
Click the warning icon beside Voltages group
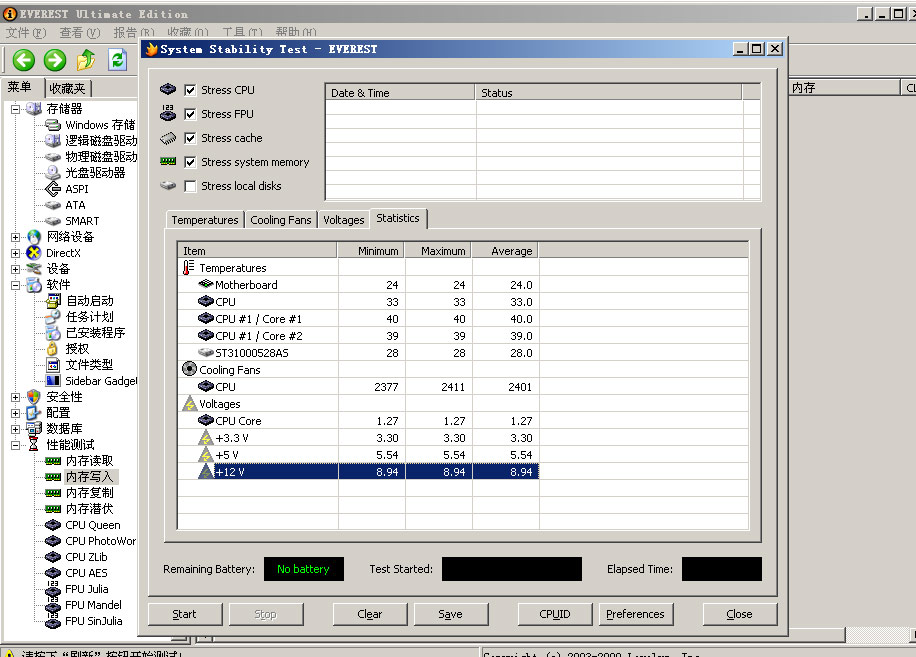[189, 404]
